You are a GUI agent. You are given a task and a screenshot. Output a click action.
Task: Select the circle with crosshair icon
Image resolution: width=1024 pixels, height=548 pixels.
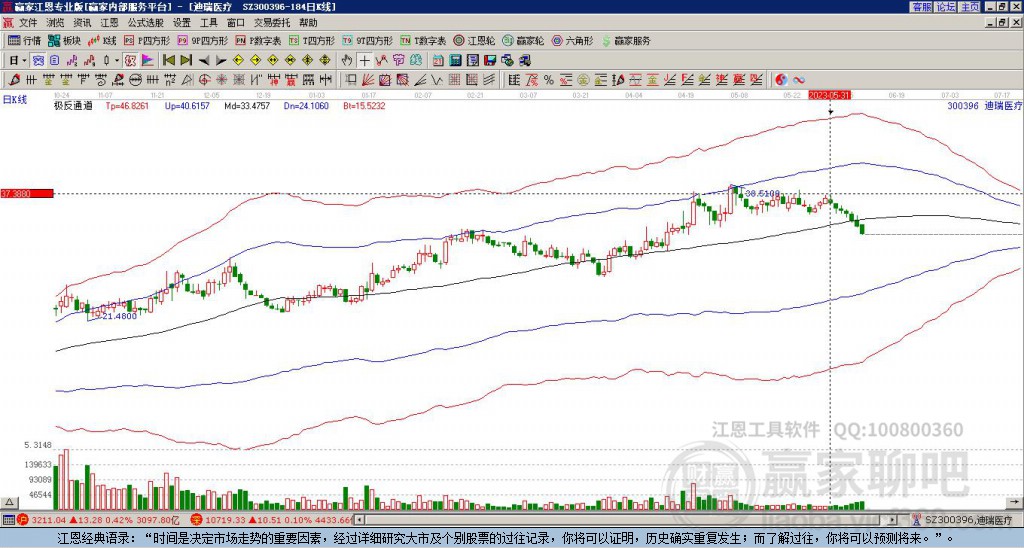[x=204, y=80]
